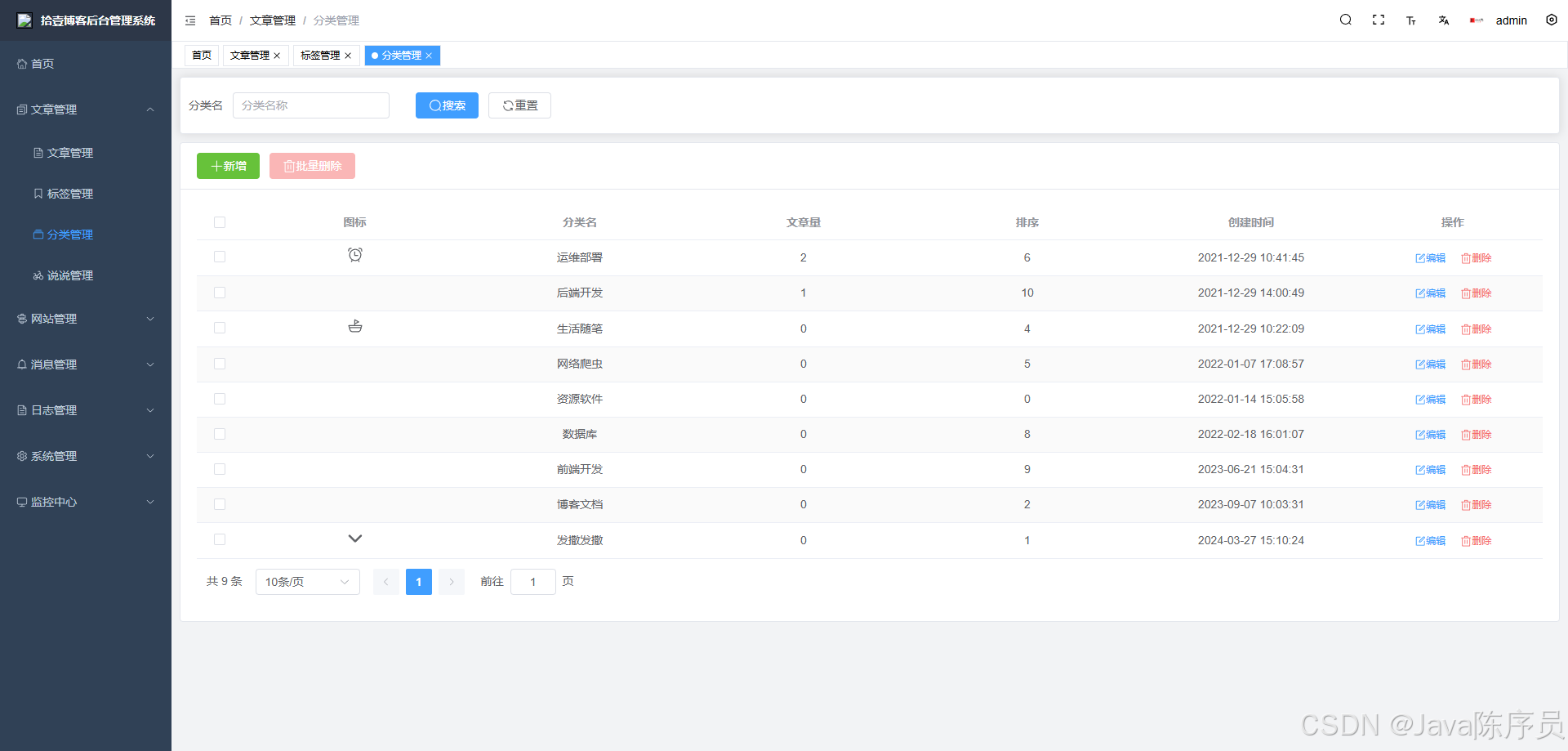Click the alarm clock icon for 运维部署
Screen dimensions: 1568x751
coord(355,255)
